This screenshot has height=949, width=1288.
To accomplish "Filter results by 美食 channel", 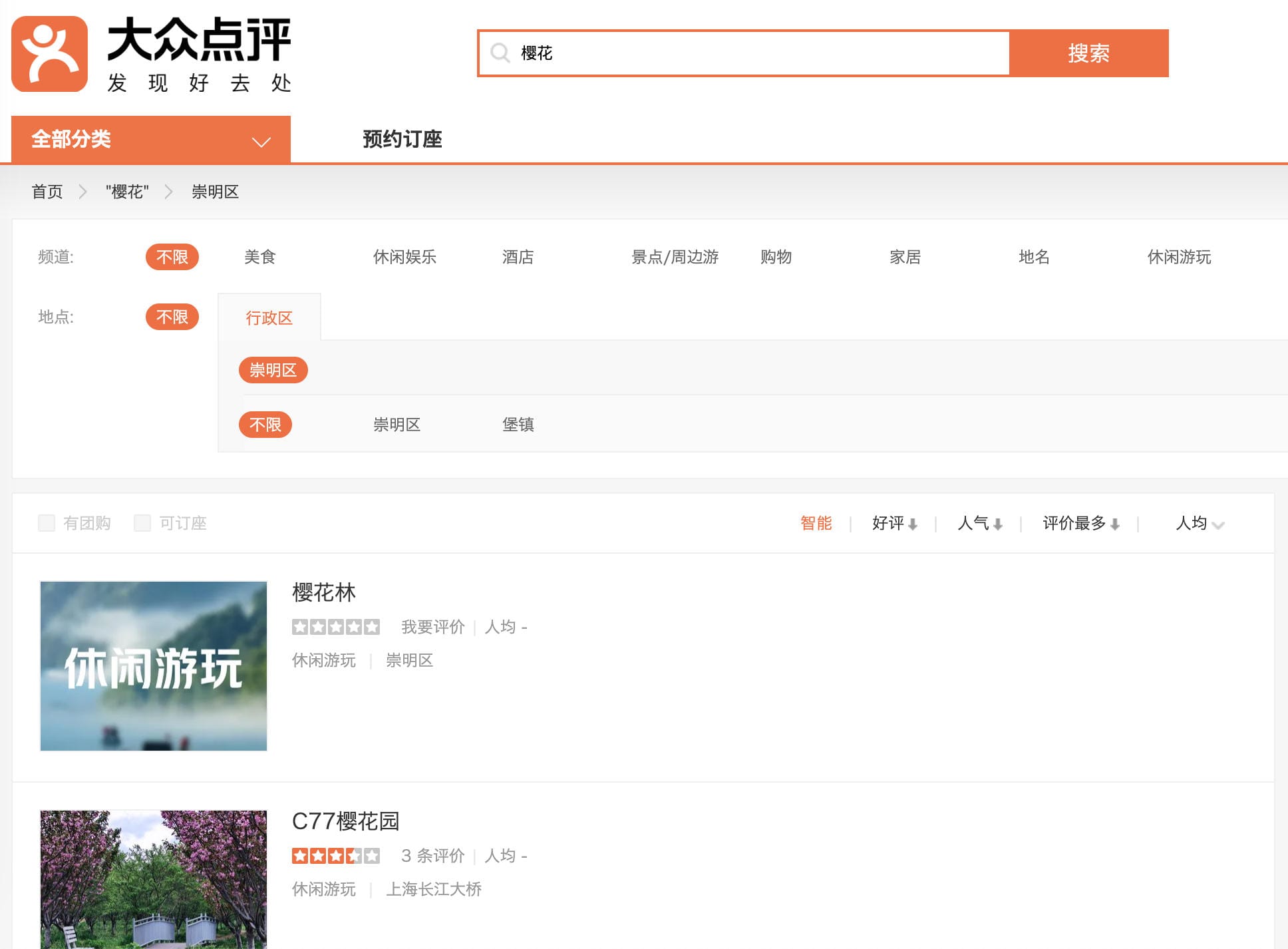I will (259, 257).
